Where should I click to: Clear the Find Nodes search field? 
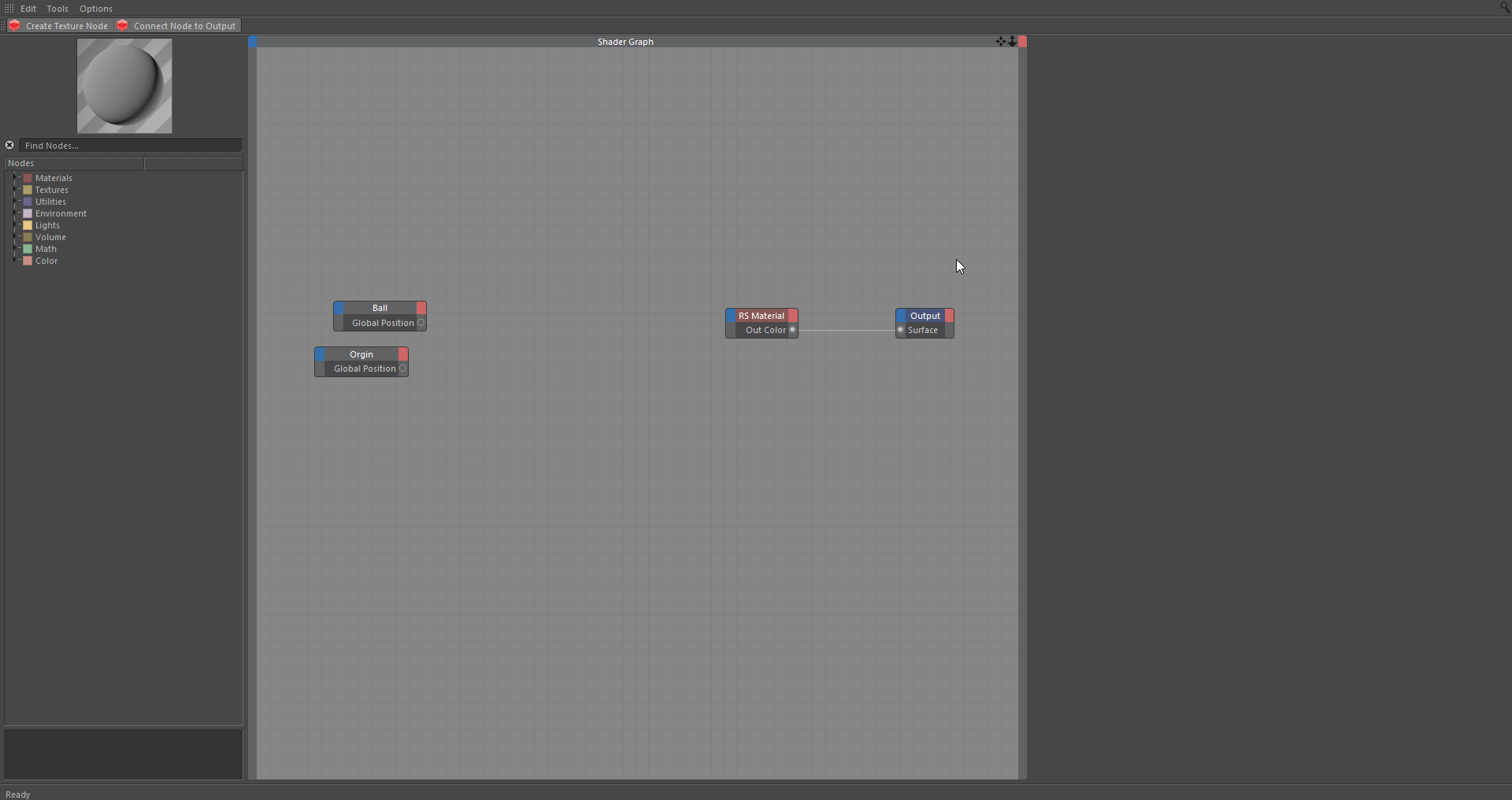tap(9, 145)
